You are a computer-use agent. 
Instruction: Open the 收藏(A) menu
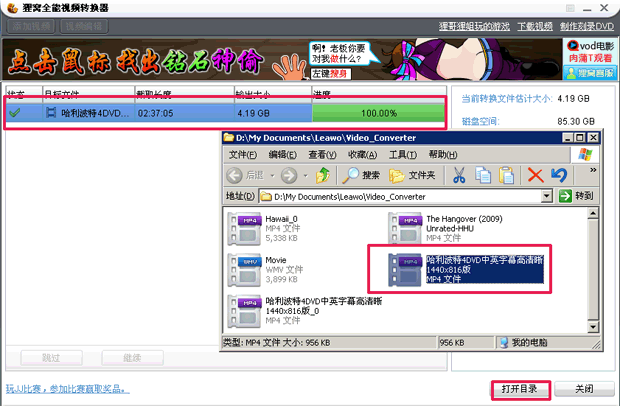point(362,155)
